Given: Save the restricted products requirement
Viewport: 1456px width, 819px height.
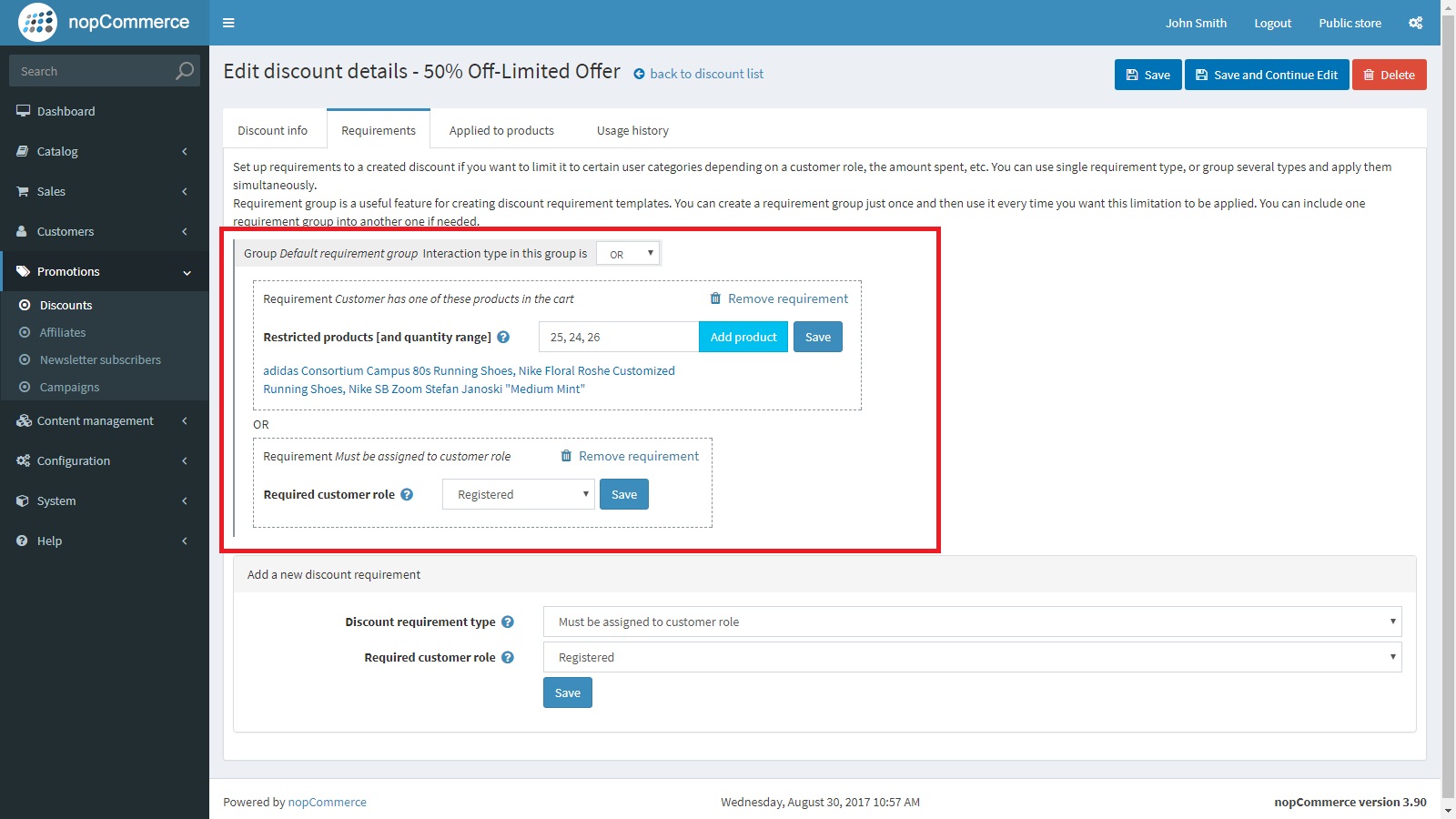Looking at the screenshot, I should 818,337.
